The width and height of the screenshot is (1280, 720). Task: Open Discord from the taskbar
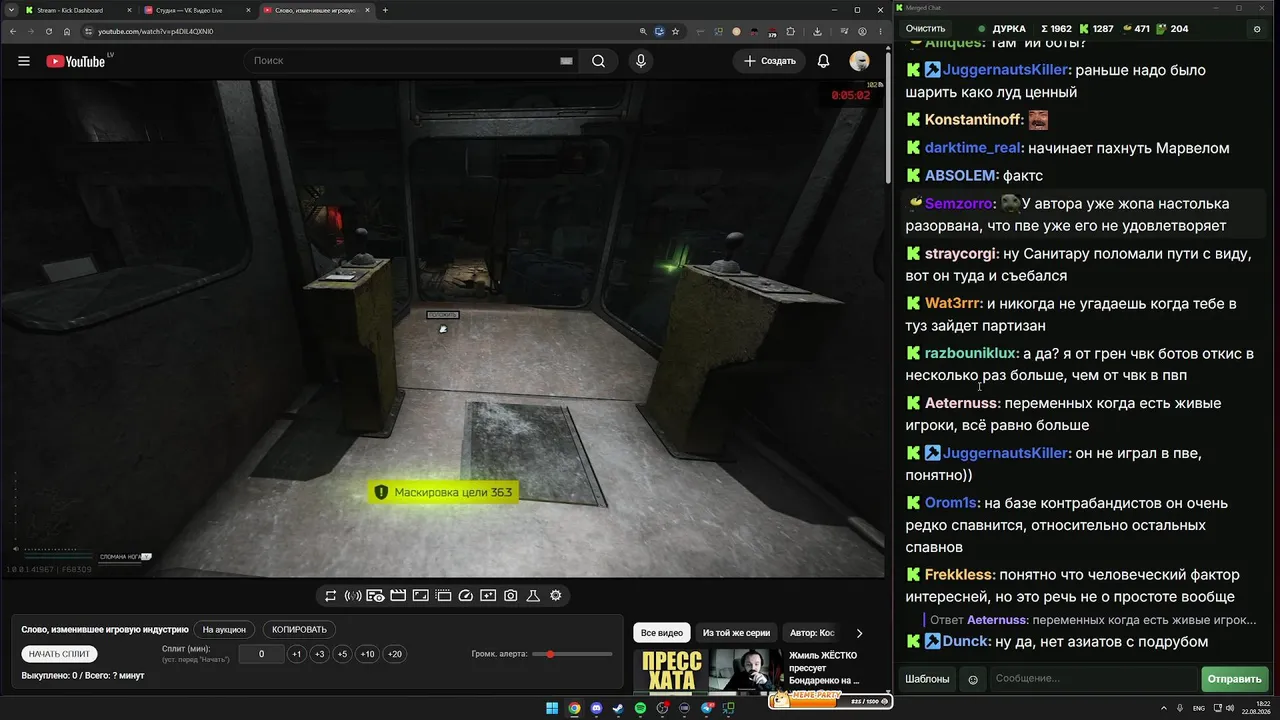(596, 709)
